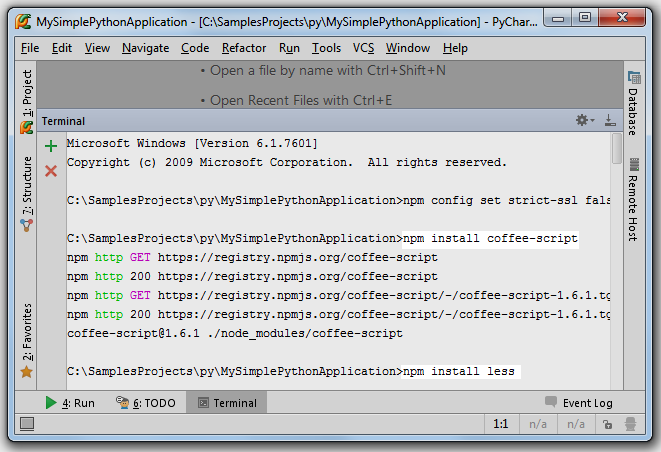Viewport: 661px width, 452px height.
Task: Hide the Terminal tool window
Action: tap(610, 120)
